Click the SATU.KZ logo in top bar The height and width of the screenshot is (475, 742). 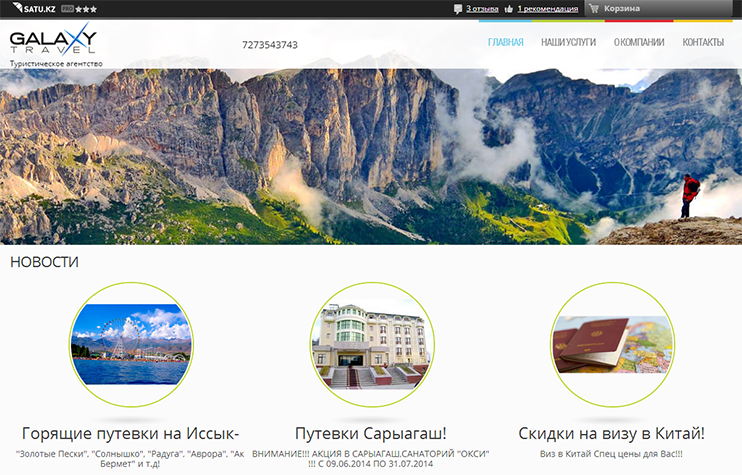click(x=32, y=9)
